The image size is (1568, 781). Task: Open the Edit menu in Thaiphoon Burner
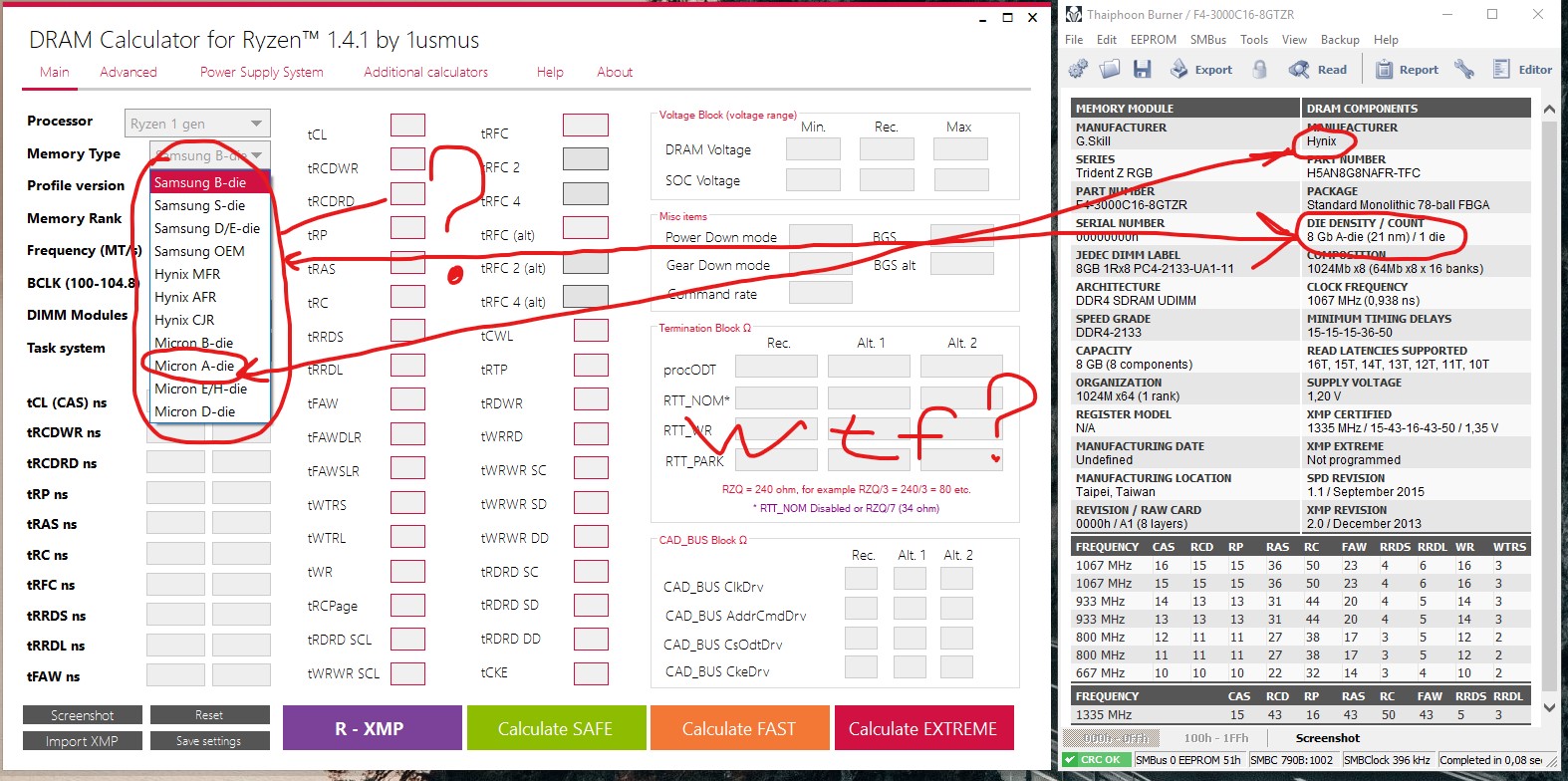pyautogui.click(x=1107, y=40)
